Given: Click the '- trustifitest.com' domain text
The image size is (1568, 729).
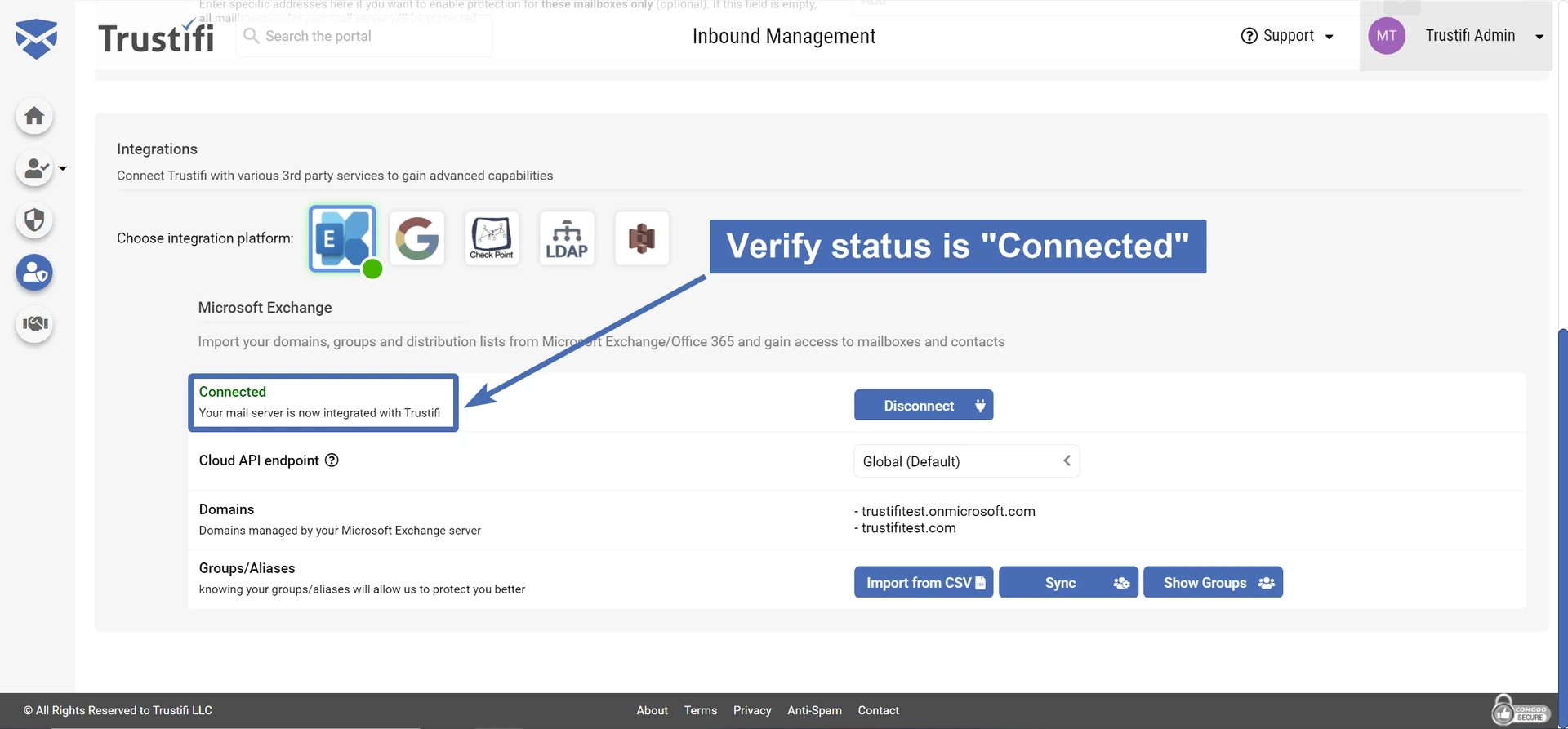Looking at the screenshot, I should click(905, 528).
